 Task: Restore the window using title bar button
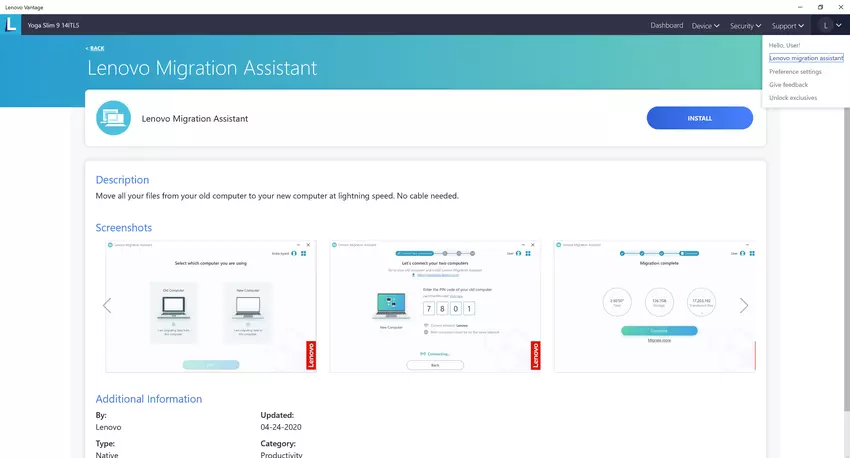pos(820,6)
